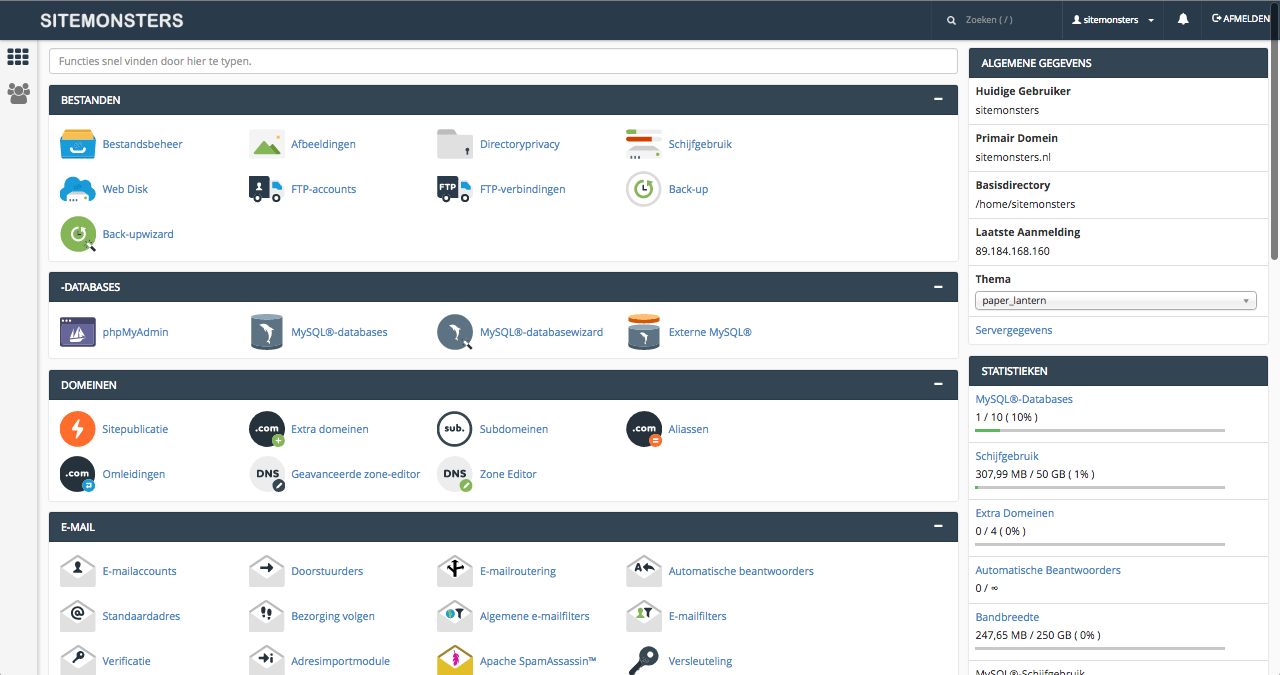This screenshot has width=1280, height=675.
Task: Click the Schijfgebruik usage progress bar
Action: coord(1100,488)
